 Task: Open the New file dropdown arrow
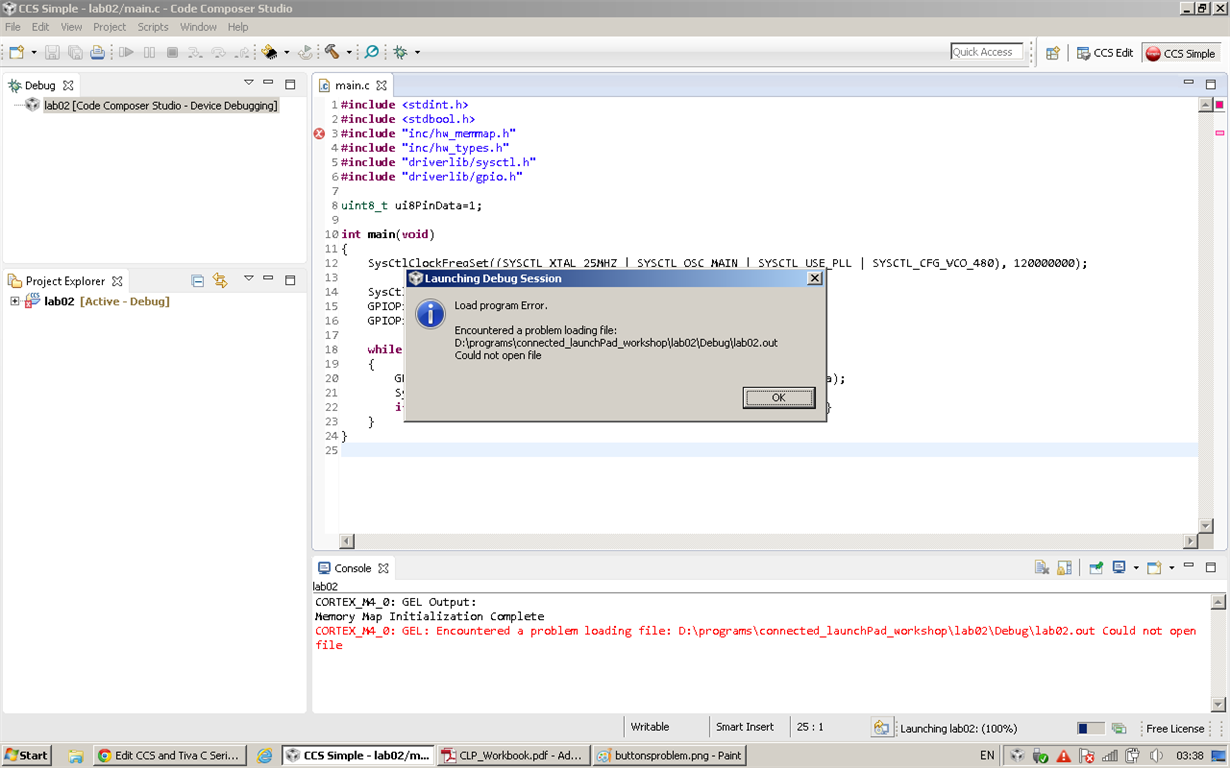tap(34, 52)
